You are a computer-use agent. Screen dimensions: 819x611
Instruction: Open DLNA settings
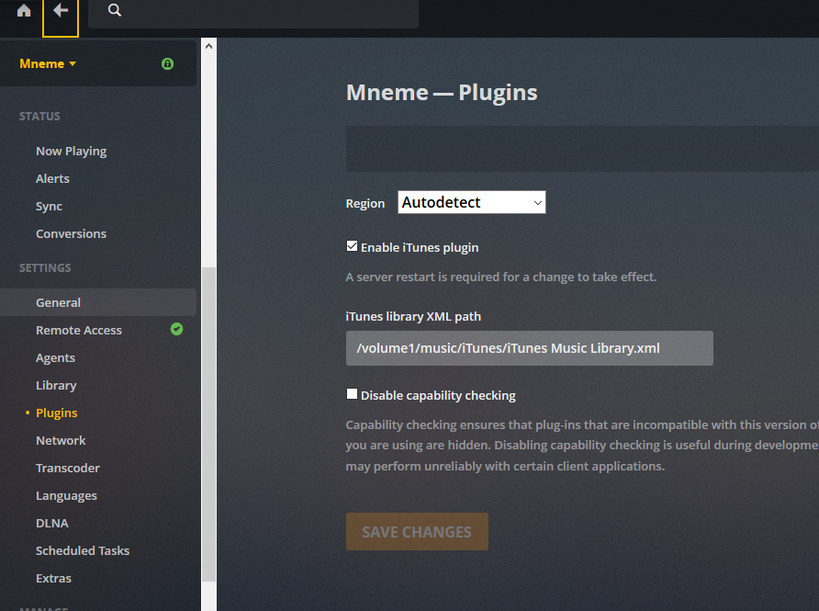click(52, 523)
